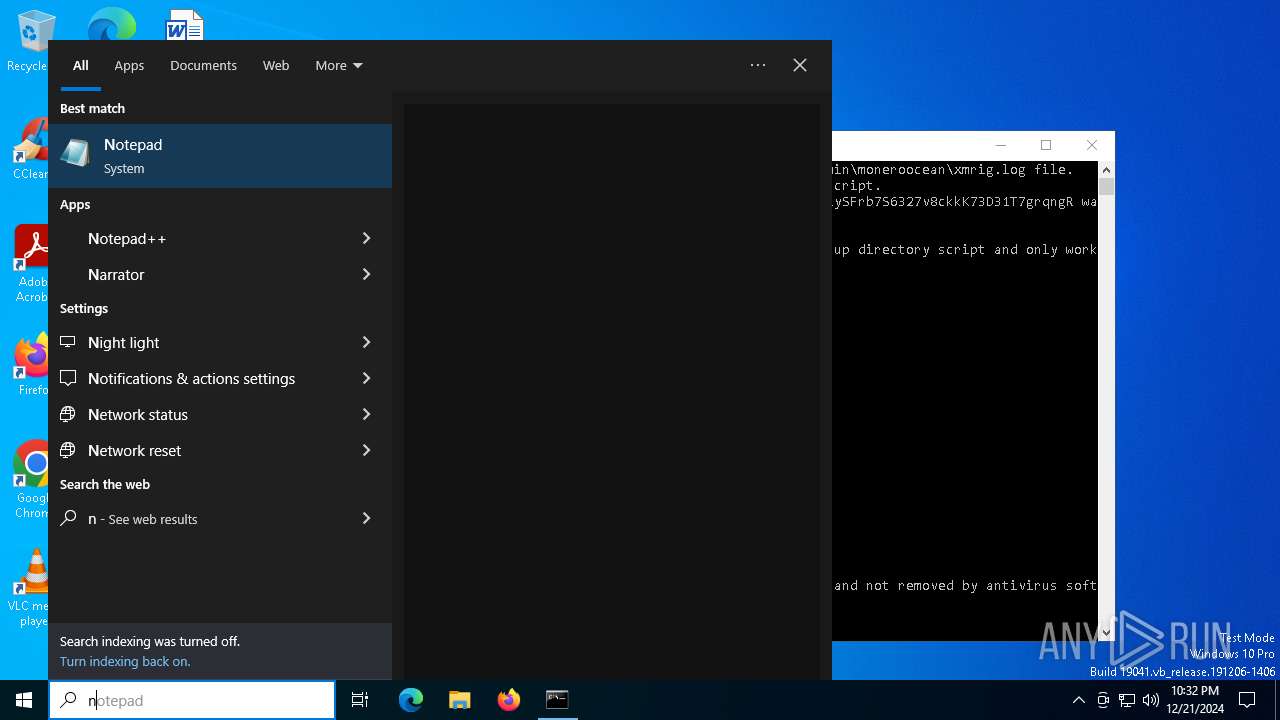
Task: Expand the Network status result arrow
Action: [366, 414]
